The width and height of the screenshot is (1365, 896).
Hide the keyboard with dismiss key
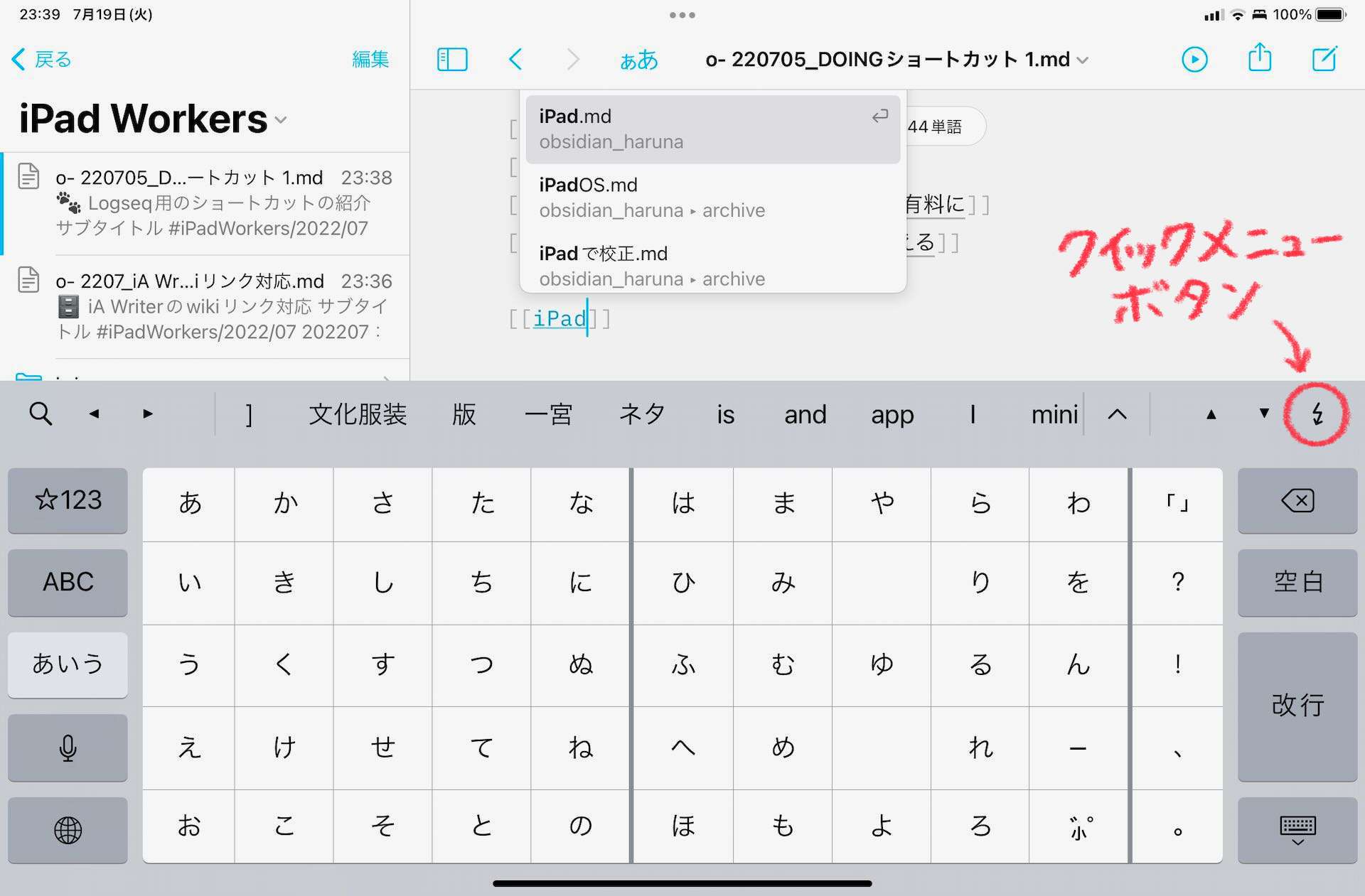click(1297, 830)
